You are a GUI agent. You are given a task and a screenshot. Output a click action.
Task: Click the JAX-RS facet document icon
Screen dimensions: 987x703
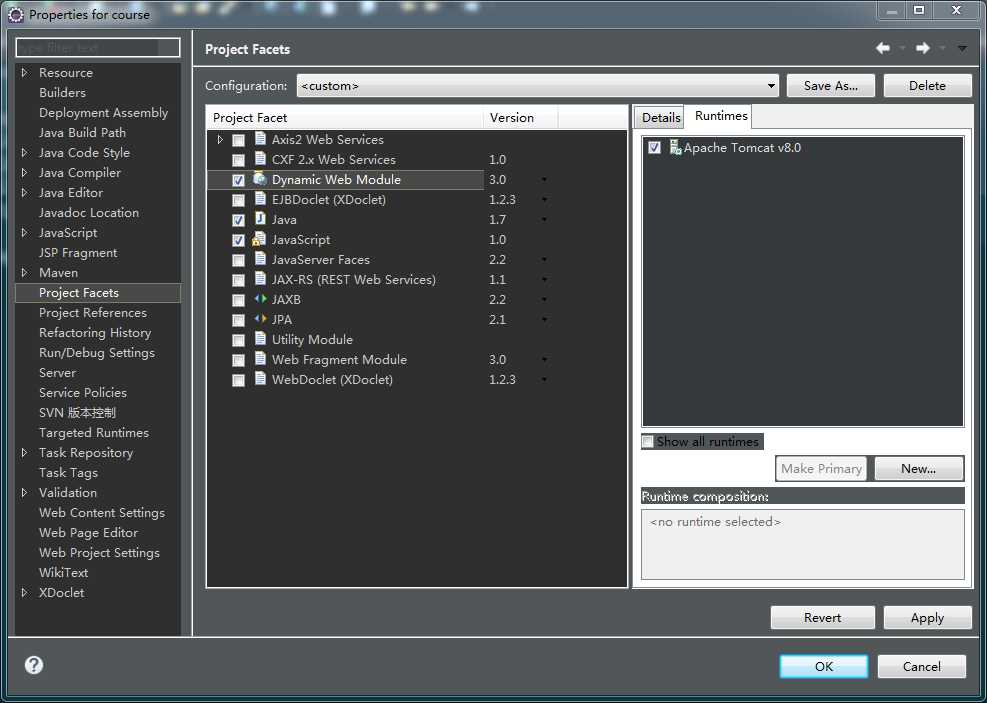pos(260,279)
